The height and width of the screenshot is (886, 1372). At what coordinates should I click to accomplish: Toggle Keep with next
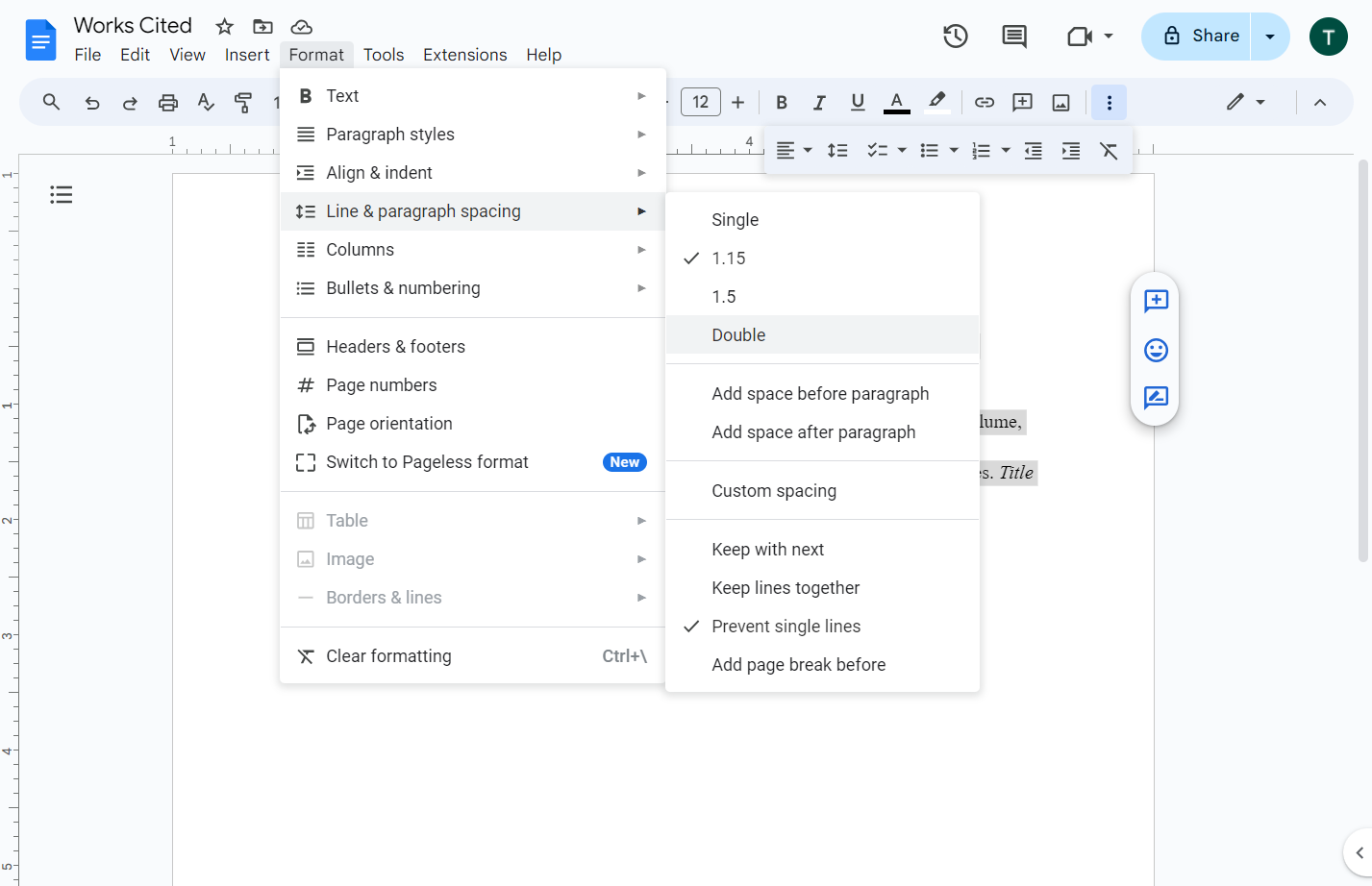[823, 549]
